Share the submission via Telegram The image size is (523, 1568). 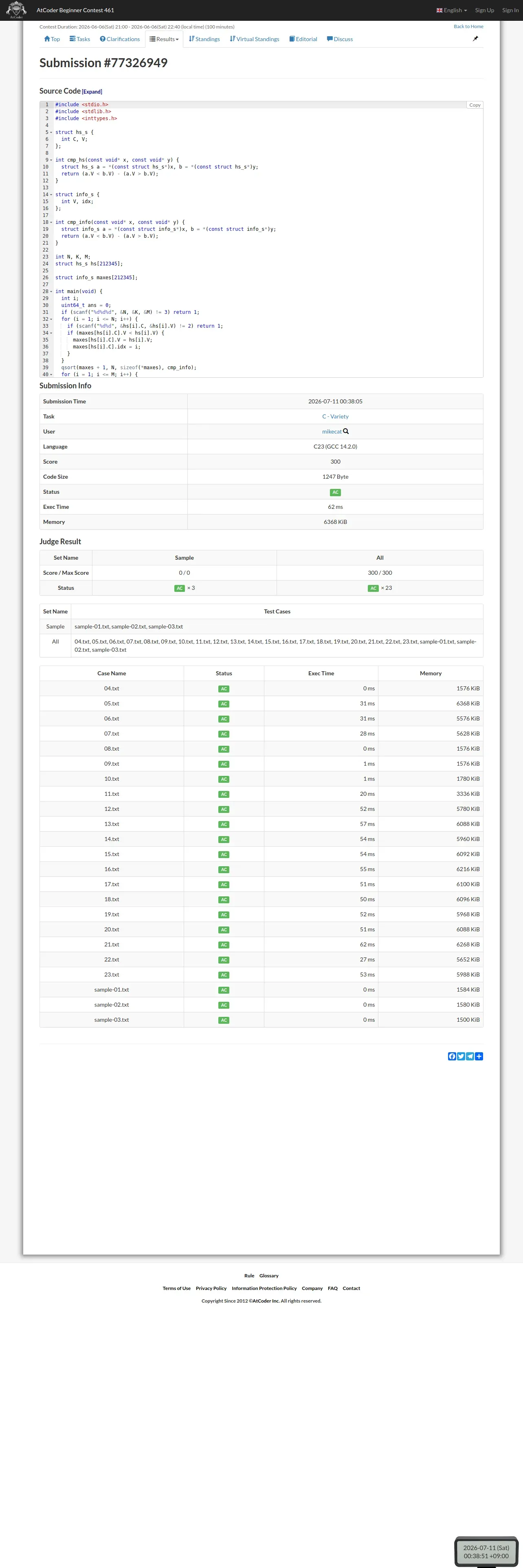click(470, 1056)
